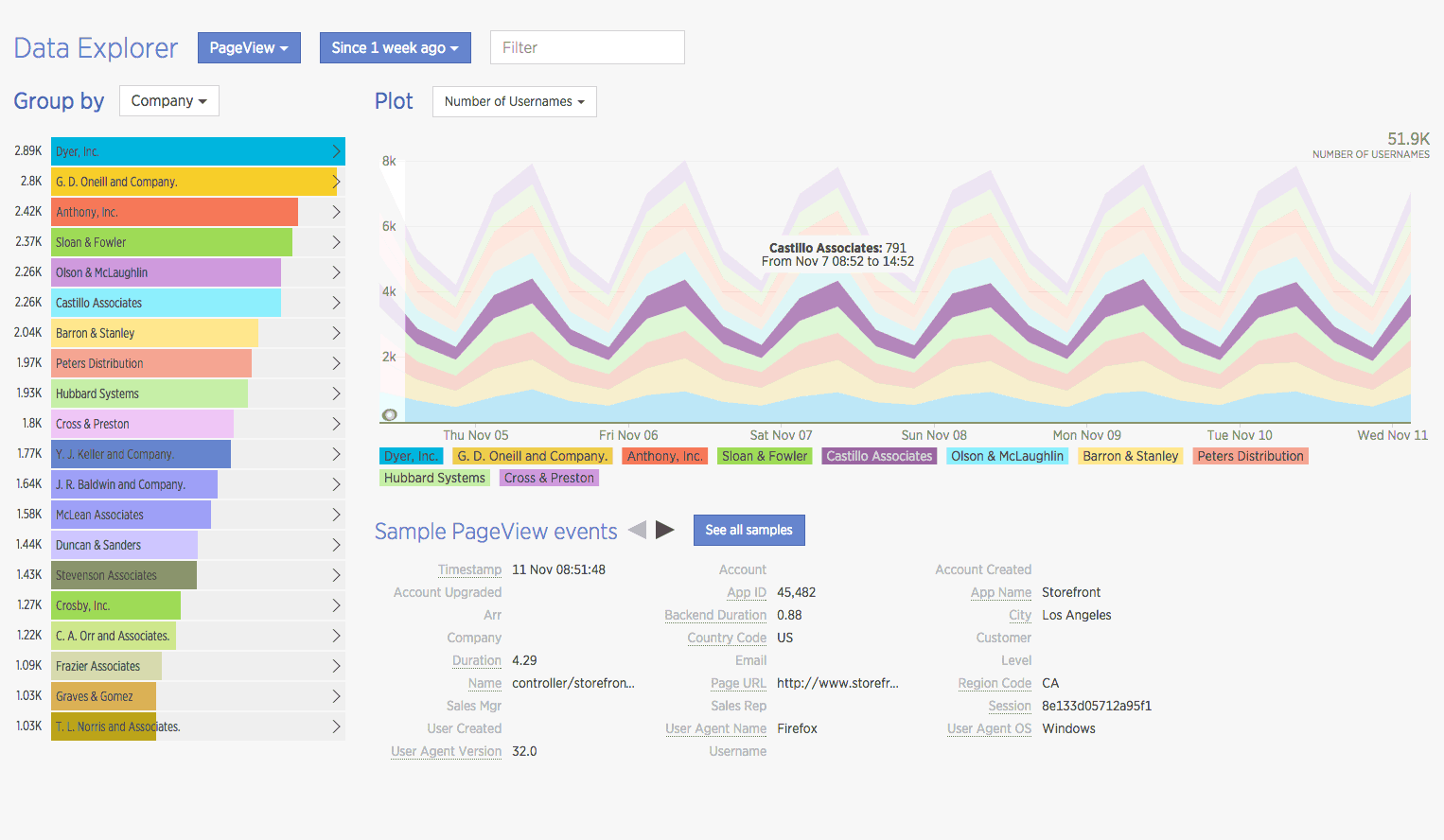
Task: Toggle the Hubbard Systems series in the legend
Action: [434, 478]
